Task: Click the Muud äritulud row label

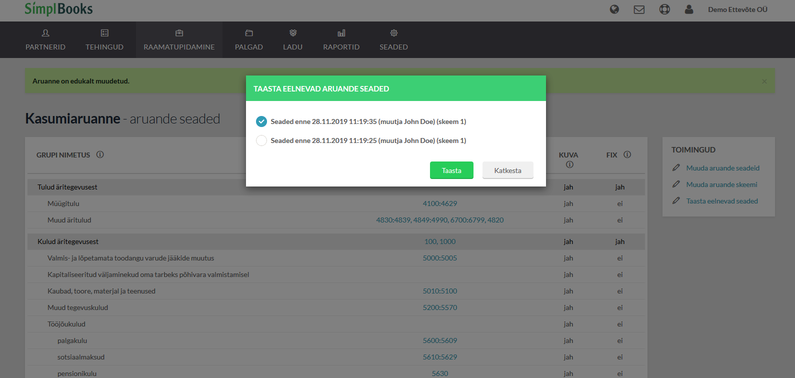Action: (69, 220)
